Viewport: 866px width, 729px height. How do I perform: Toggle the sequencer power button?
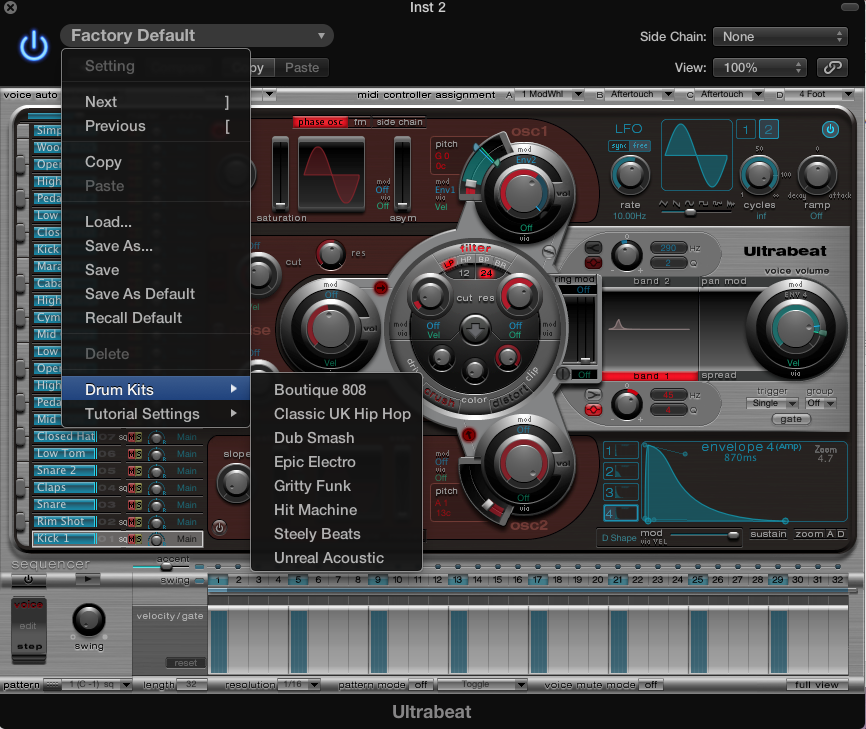tap(28, 579)
